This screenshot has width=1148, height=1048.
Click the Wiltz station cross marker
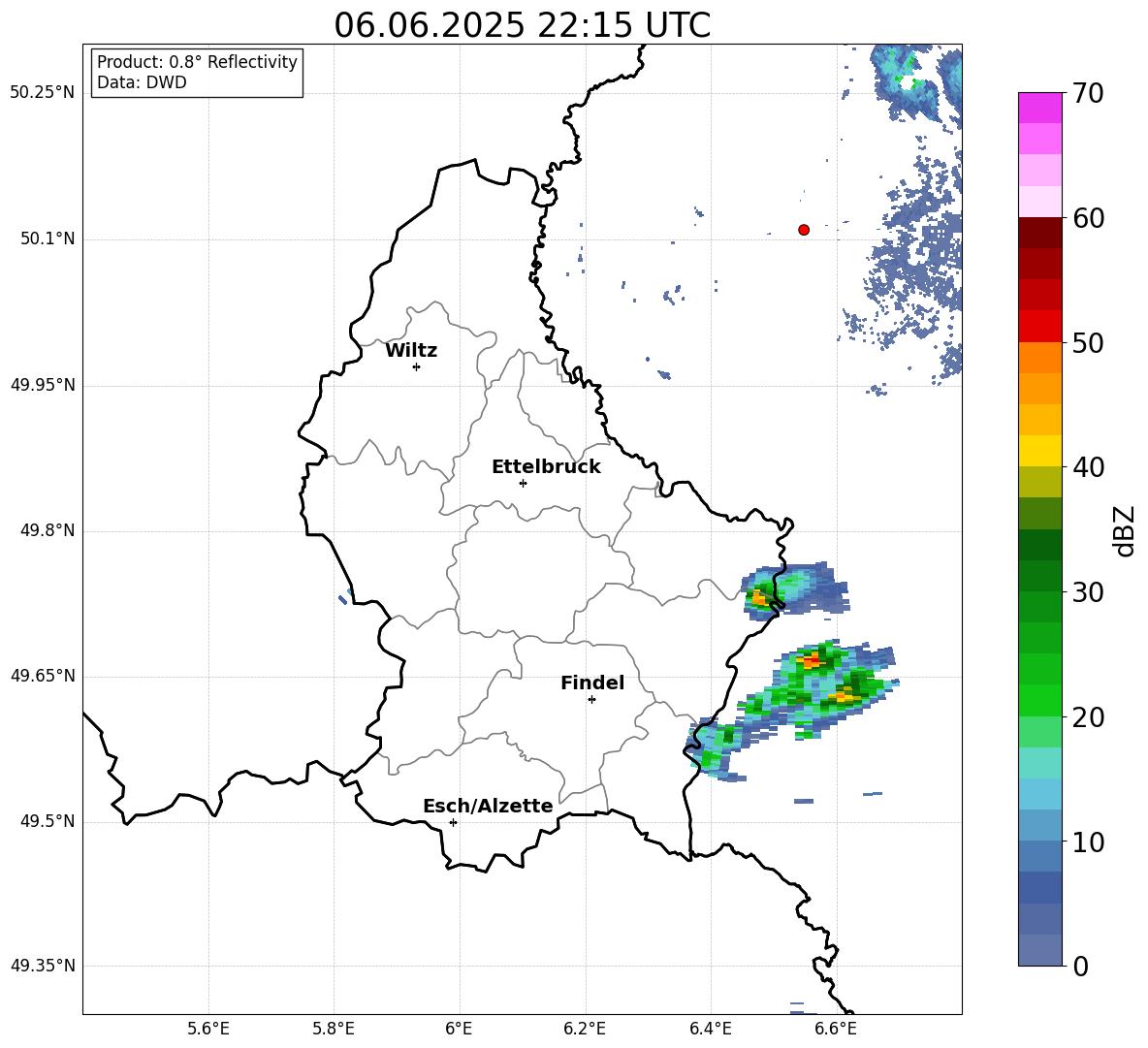pyautogui.click(x=417, y=366)
